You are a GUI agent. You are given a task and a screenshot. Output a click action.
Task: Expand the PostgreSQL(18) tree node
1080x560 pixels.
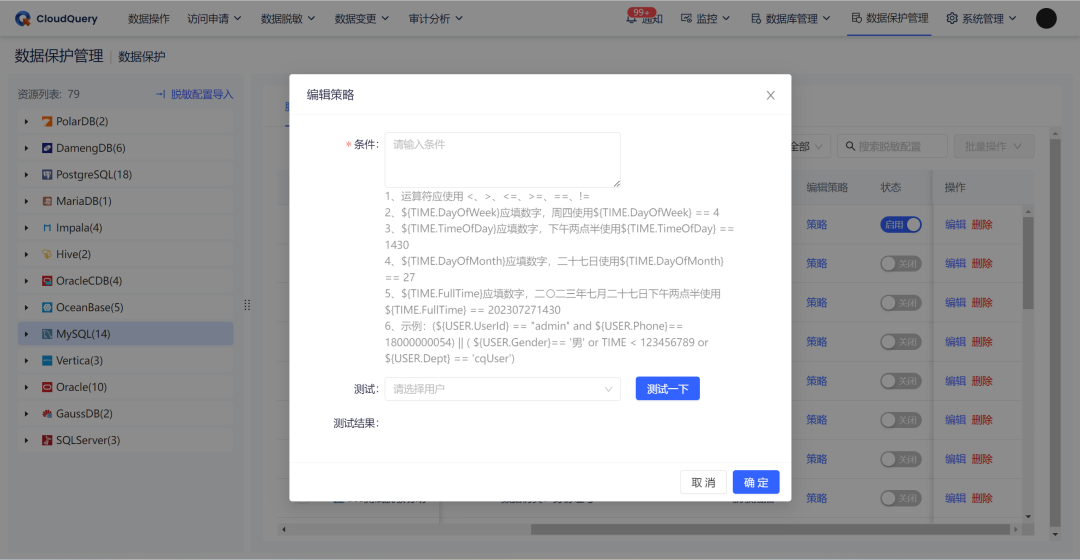point(27,175)
